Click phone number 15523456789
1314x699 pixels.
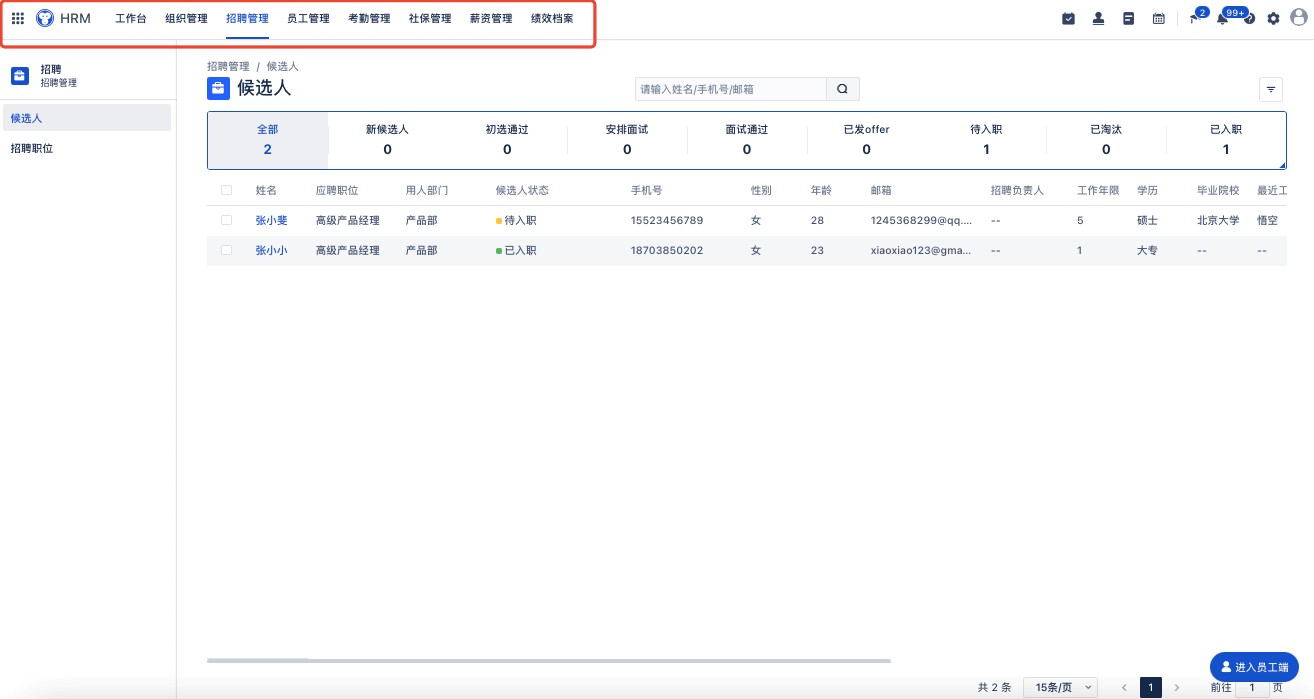[667, 220]
